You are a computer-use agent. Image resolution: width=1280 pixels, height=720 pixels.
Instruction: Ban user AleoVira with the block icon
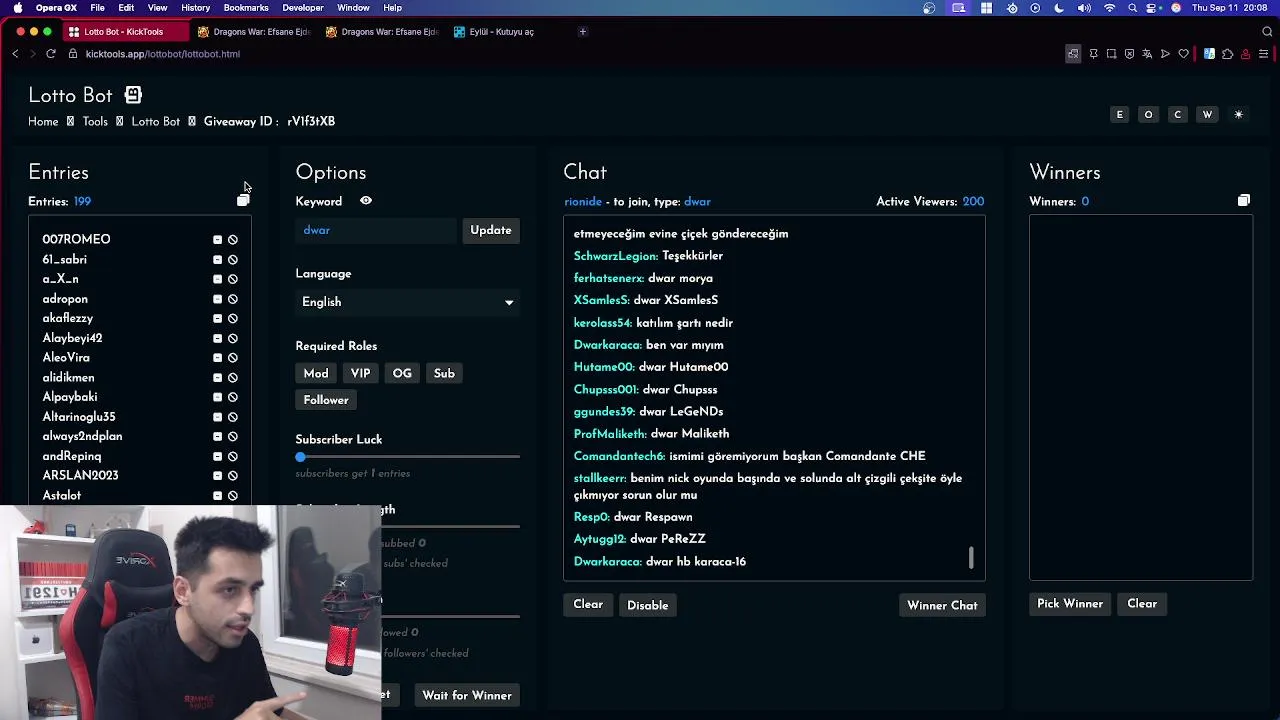(233, 358)
